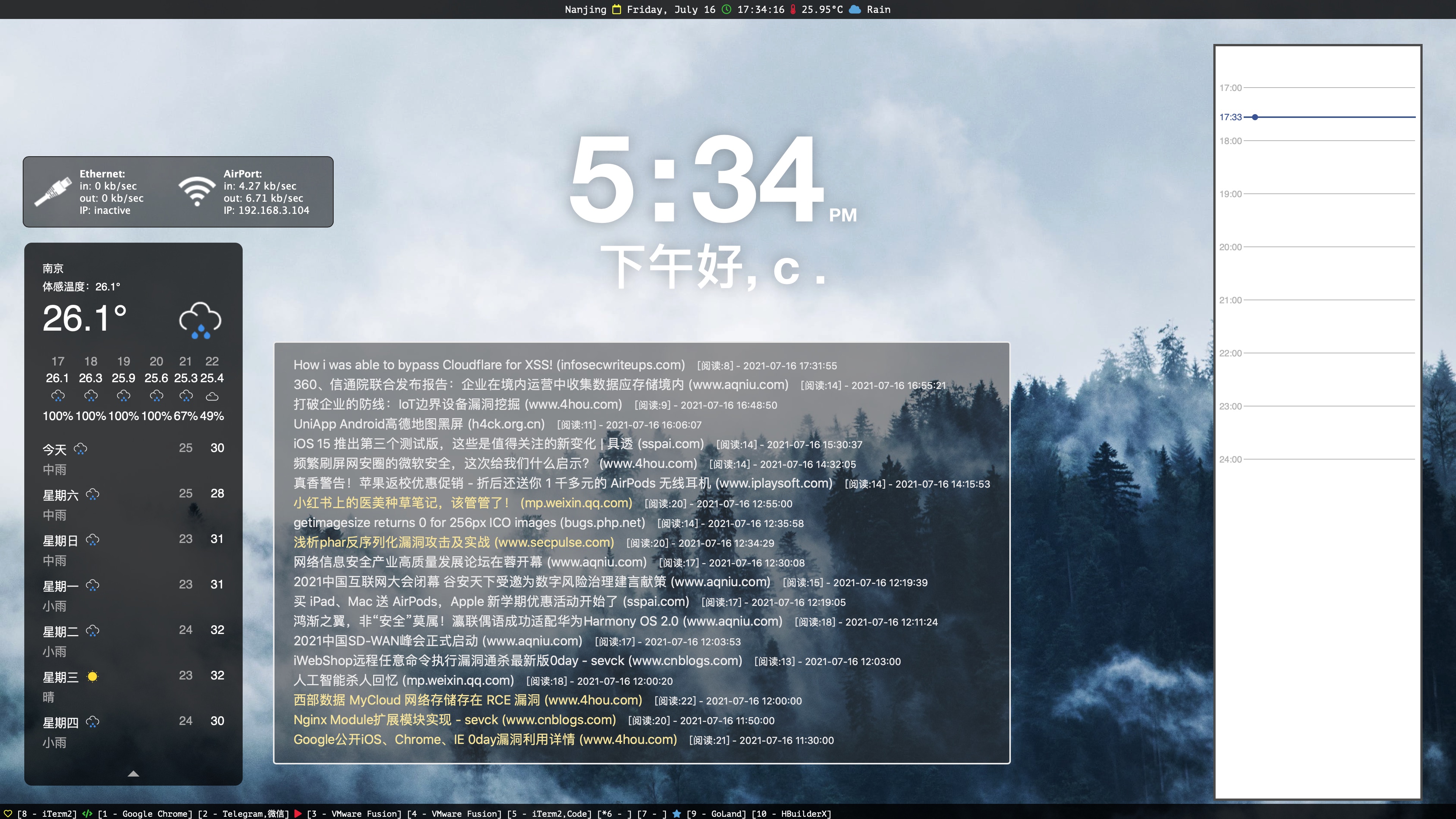
Task: Click the blue star icon in bottom bar
Action: click(676, 813)
